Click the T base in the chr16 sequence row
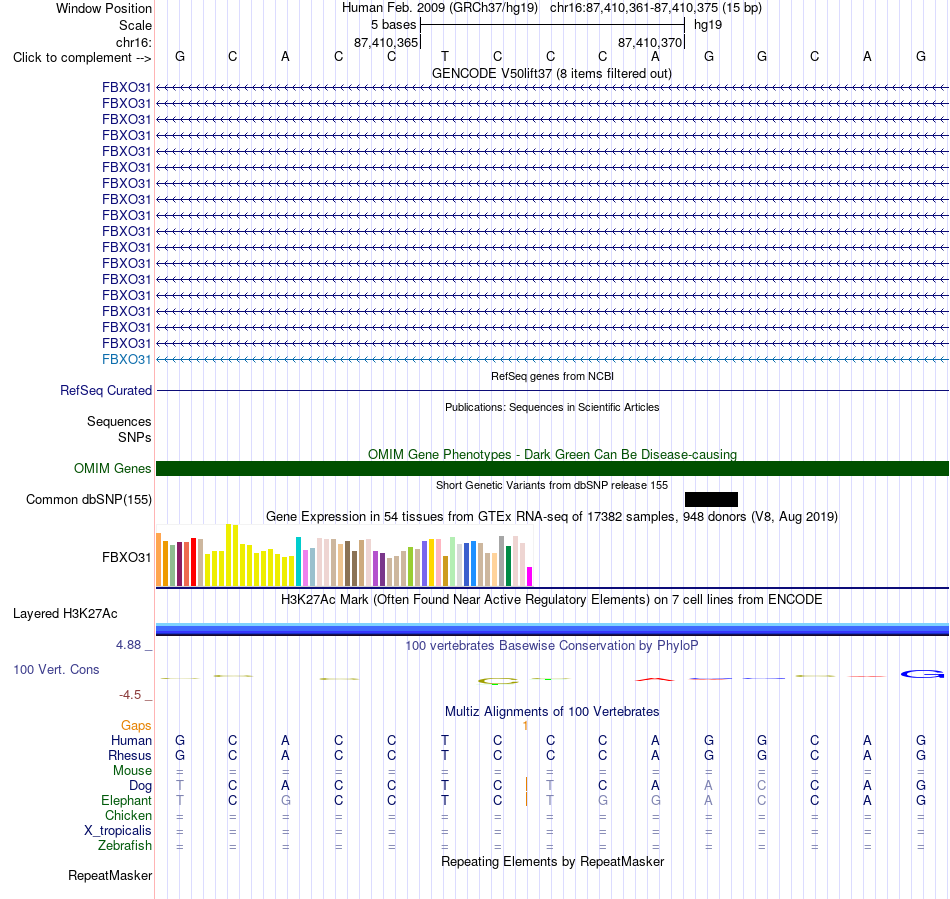The width and height of the screenshot is (950, 899). (445, 56)
